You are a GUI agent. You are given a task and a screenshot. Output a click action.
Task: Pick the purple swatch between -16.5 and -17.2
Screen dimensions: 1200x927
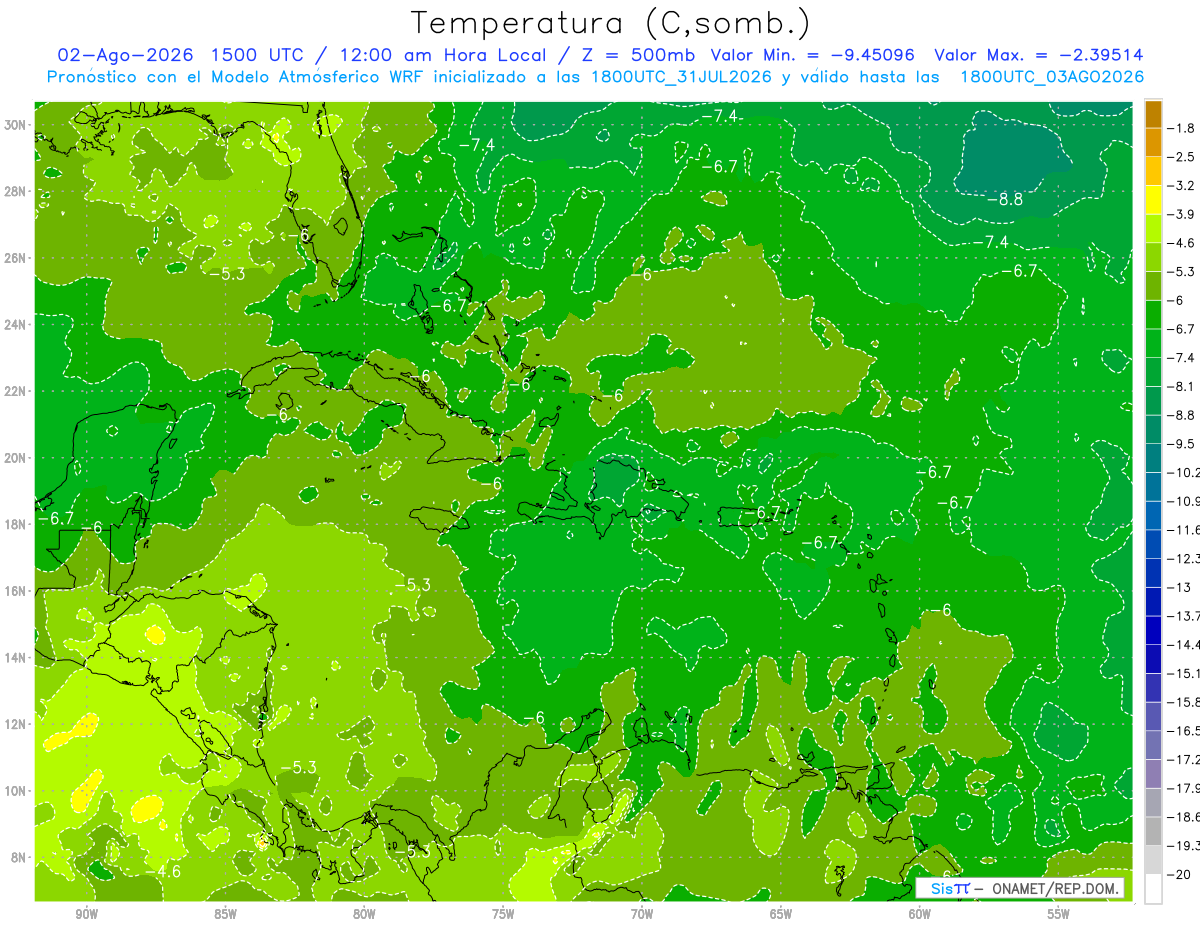point(1153,745)
